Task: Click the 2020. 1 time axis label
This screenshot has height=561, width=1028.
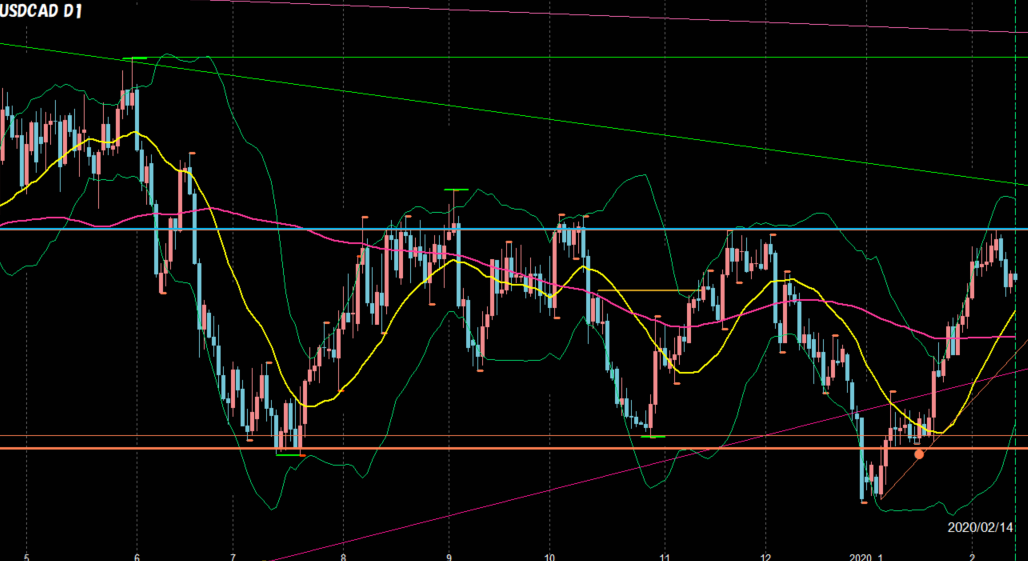Action: pos(867,557)
